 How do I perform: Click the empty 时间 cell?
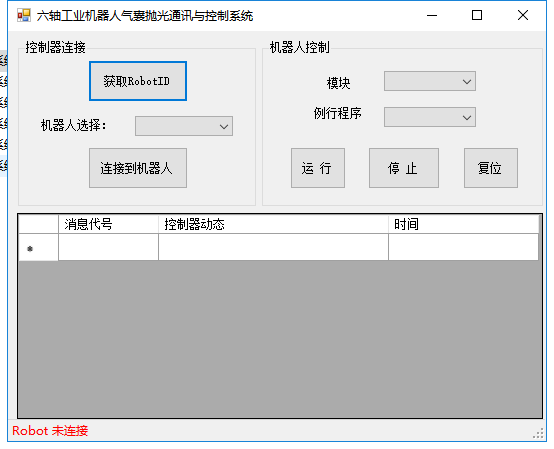click(x=464, y=247)
